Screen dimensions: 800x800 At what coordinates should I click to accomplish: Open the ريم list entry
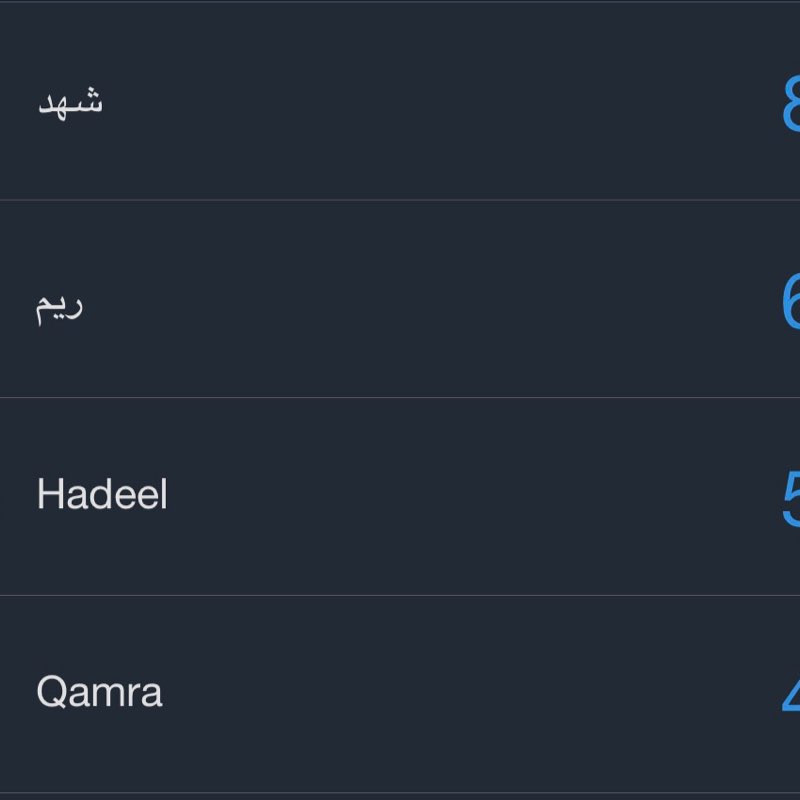(400, 300)
